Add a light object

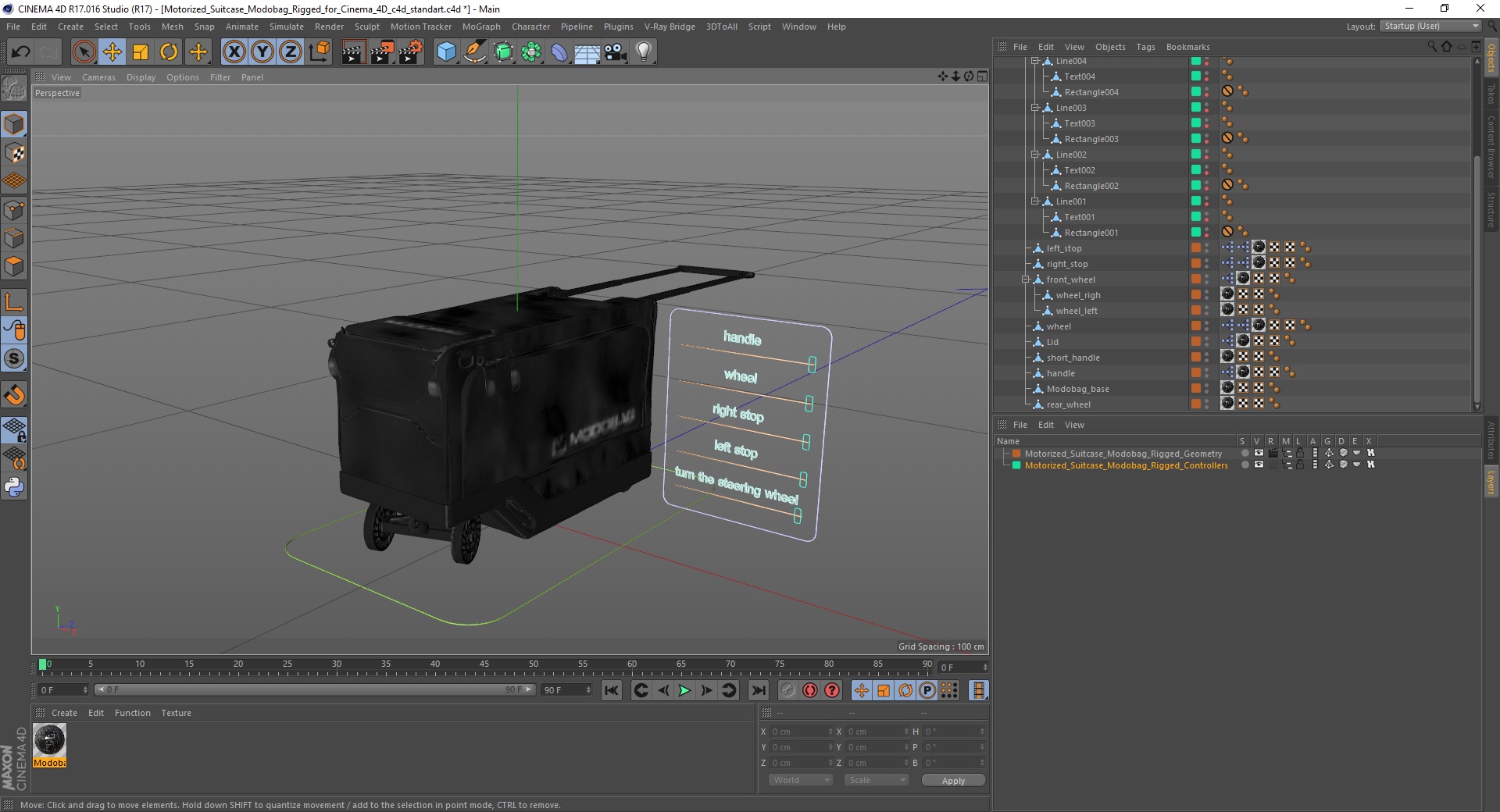point(644,52)
